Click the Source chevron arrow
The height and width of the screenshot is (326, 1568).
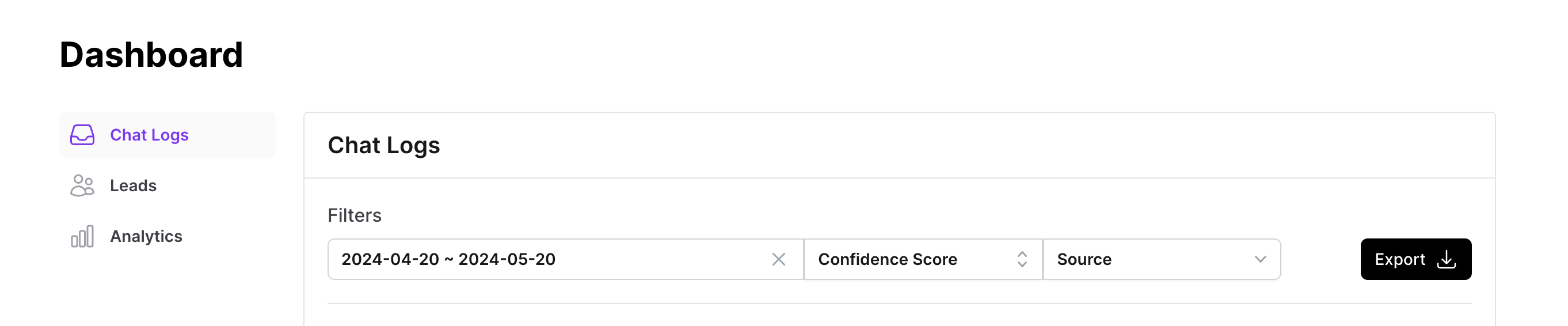1260,259
